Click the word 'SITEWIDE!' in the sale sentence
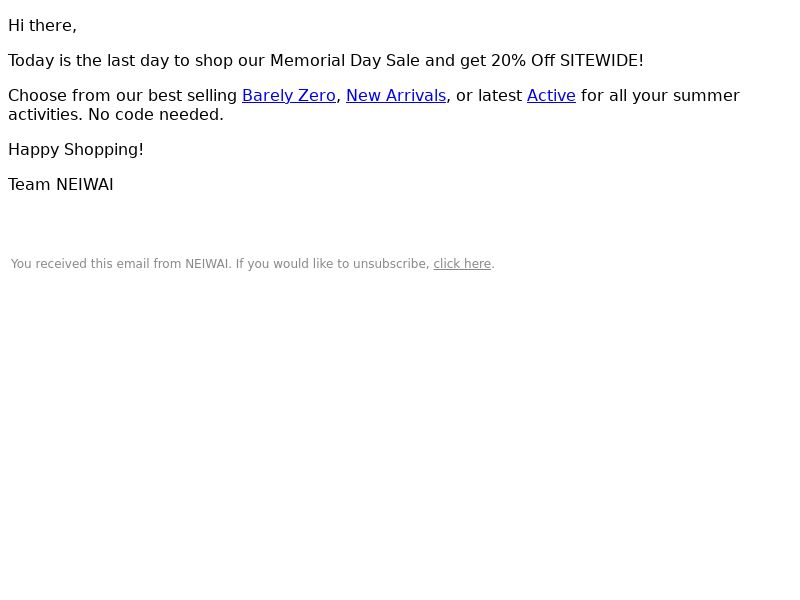Viewport: 800px width, 600px height. [602, 61]
